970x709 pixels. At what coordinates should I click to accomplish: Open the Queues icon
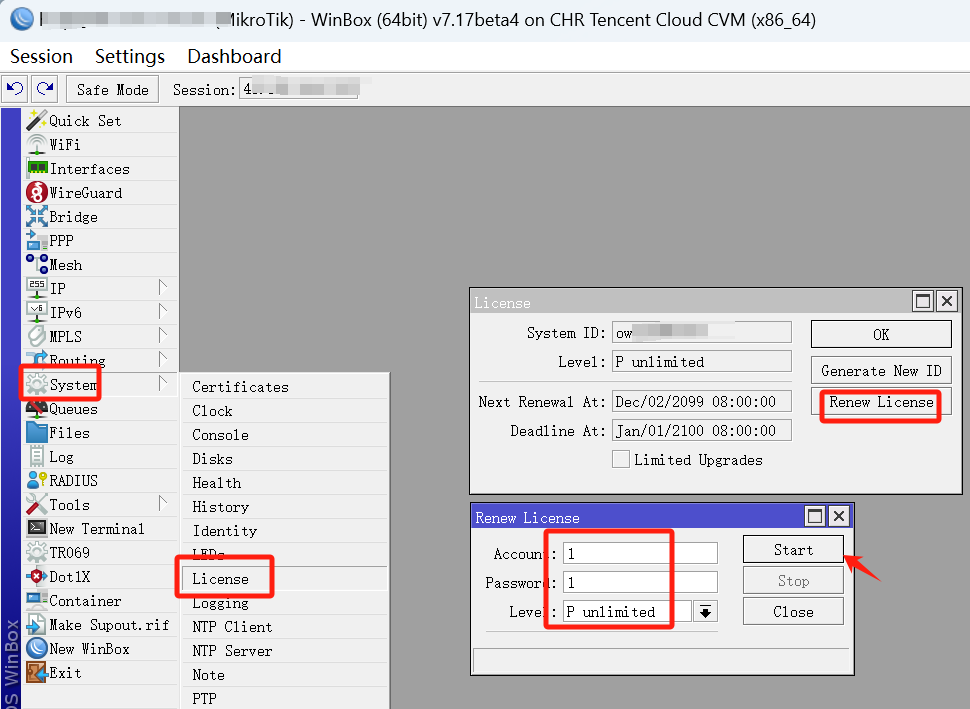36,409
